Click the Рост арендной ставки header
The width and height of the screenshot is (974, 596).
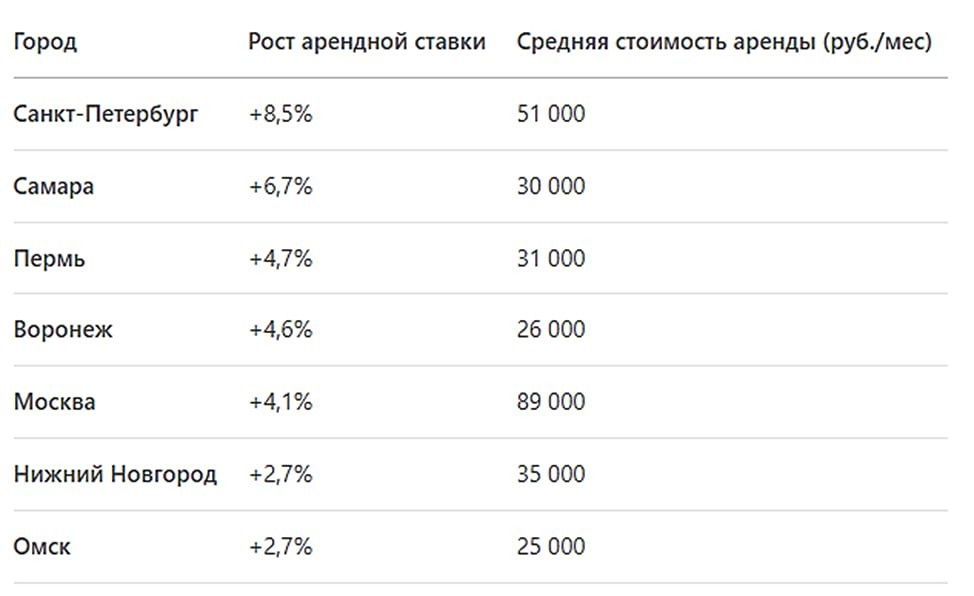click(x=367, y=42)
